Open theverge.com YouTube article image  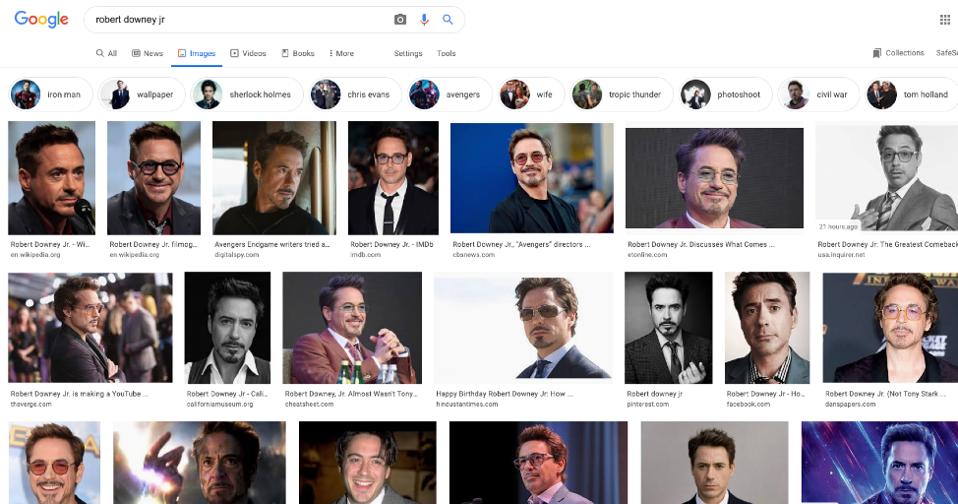[90, 327]
